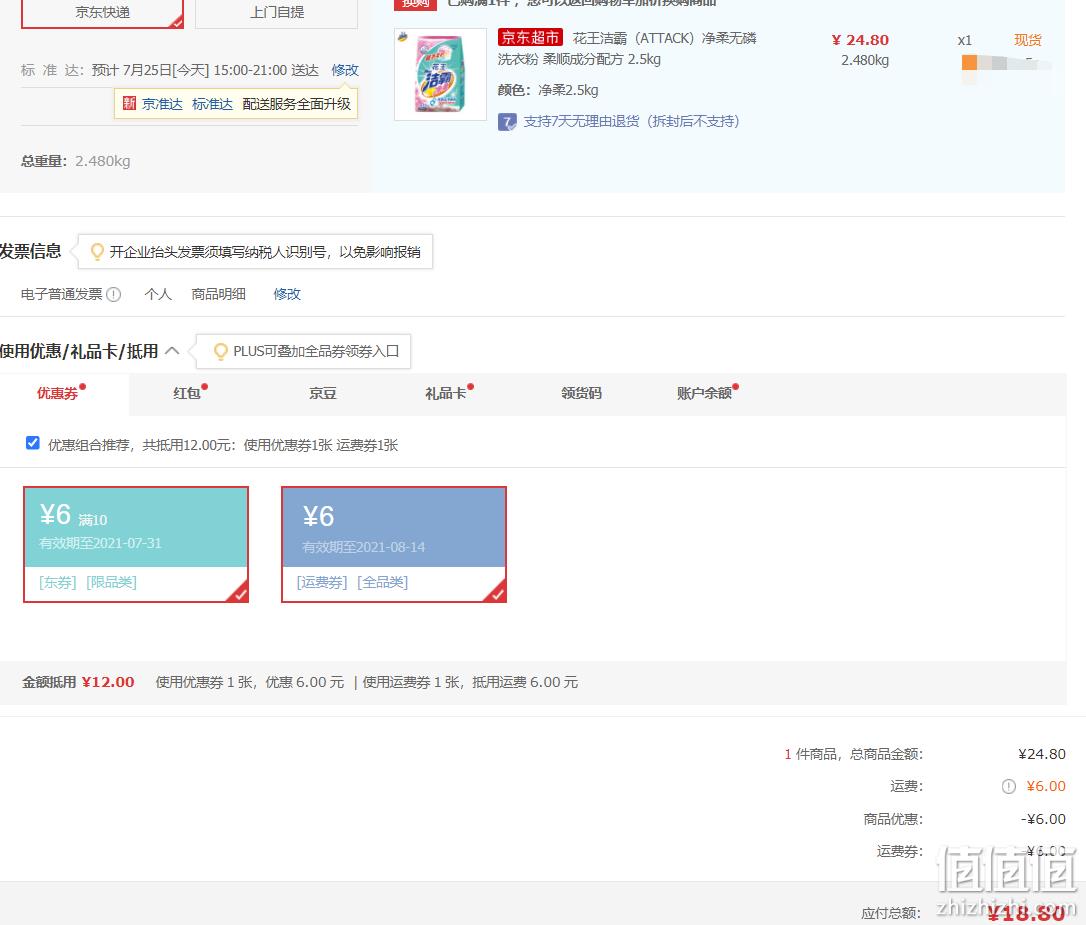1086x925 pixels.
Task: Click the red 新 badge icon
Action: pyautogui.click(x=130, y=103)
